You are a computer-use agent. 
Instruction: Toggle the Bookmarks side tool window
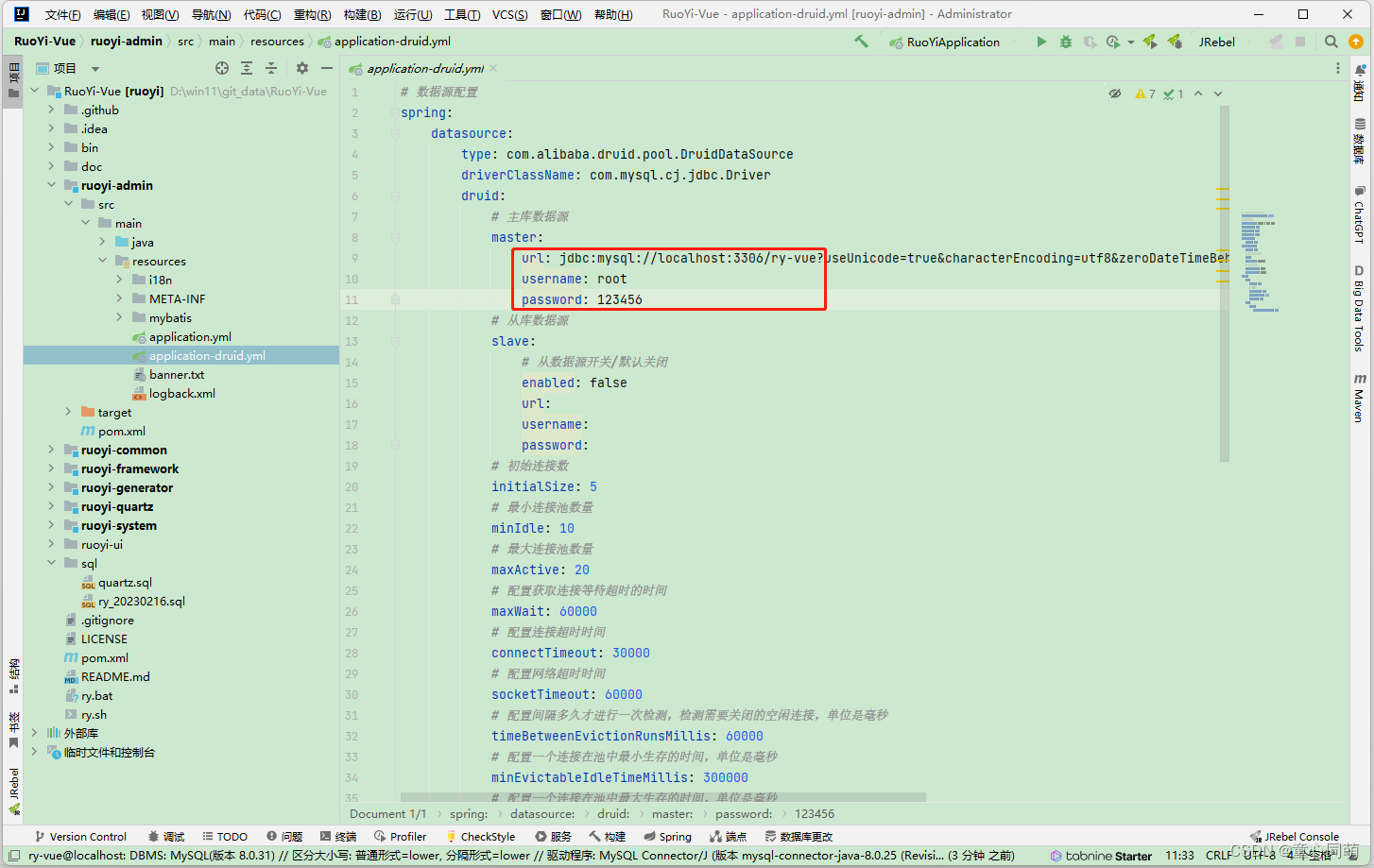click(x=13, y=729)
